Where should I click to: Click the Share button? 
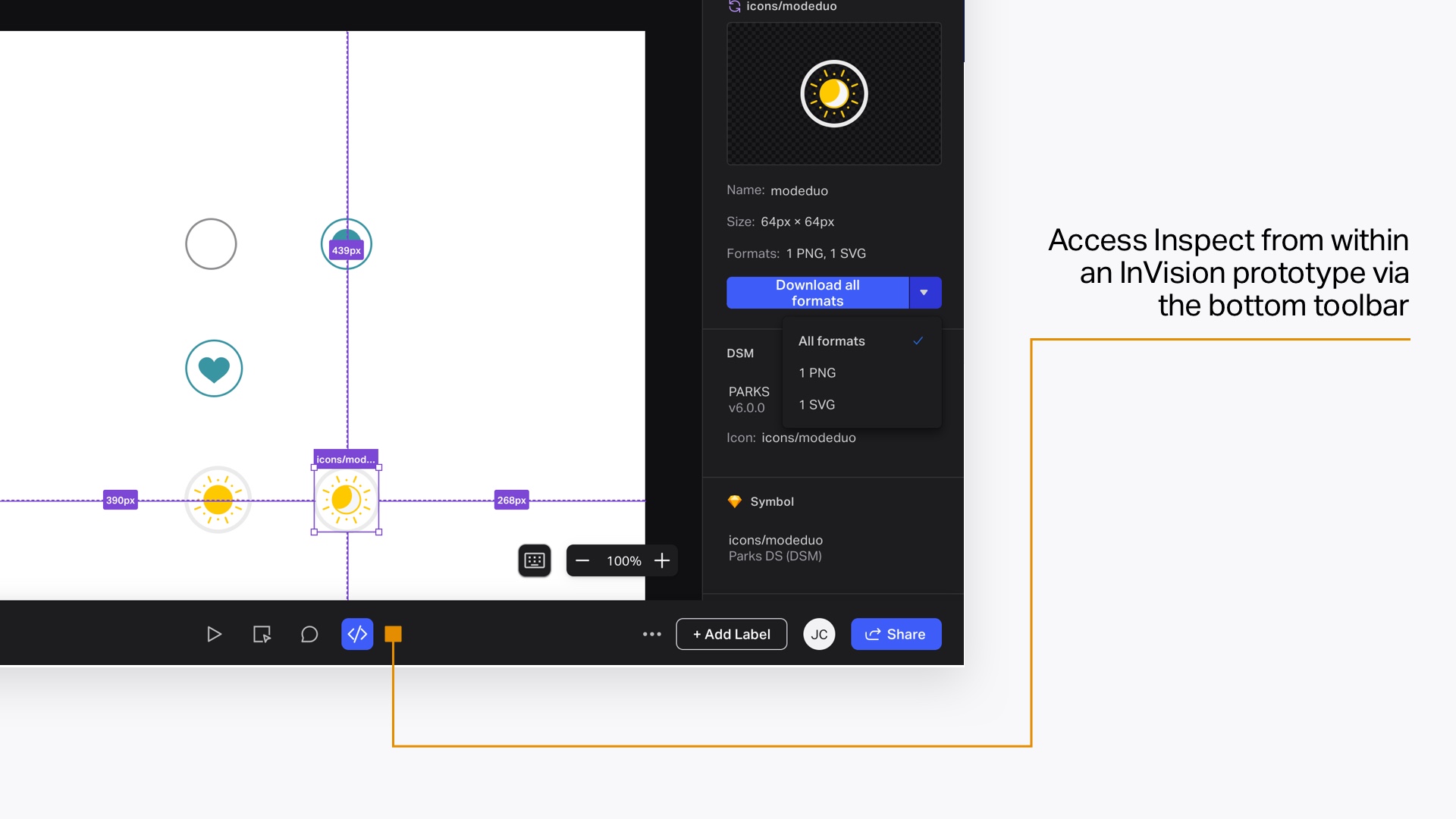click(896, 634)
